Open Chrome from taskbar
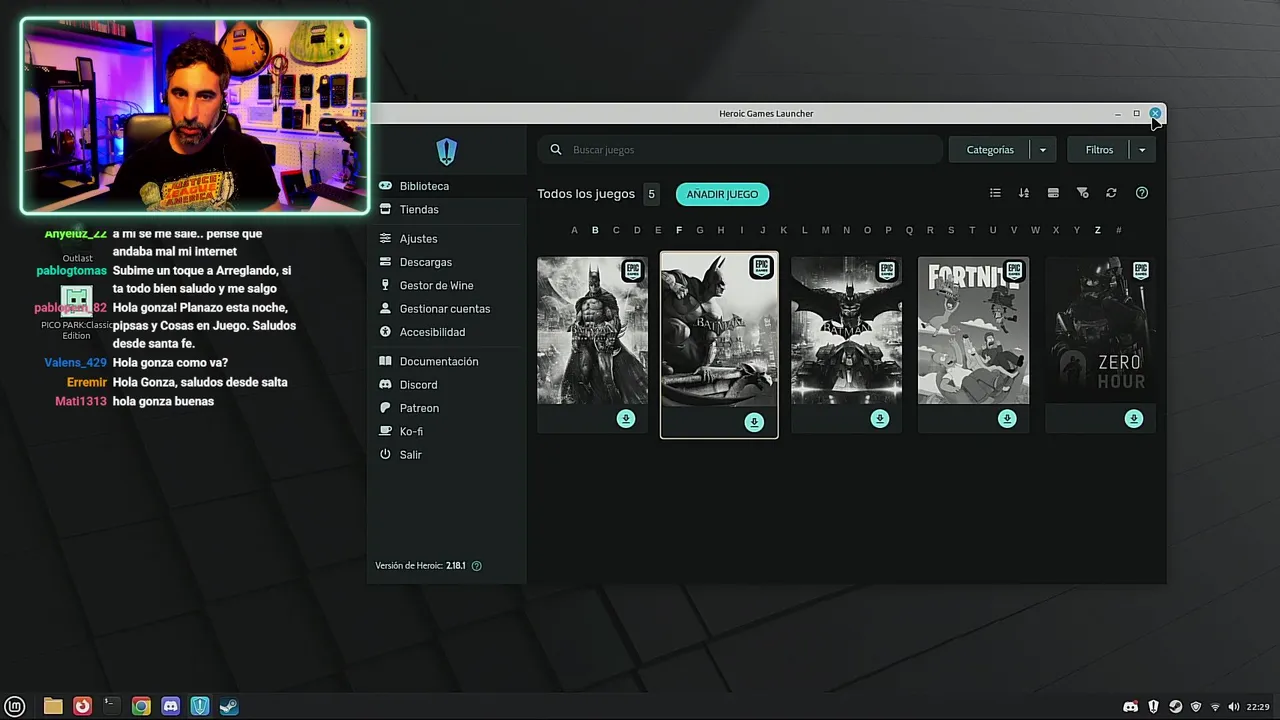 tap(141, 706)
